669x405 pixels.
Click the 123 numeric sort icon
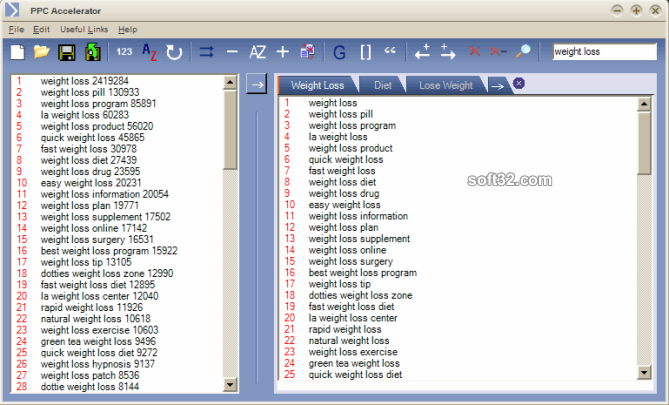(124, 52)
